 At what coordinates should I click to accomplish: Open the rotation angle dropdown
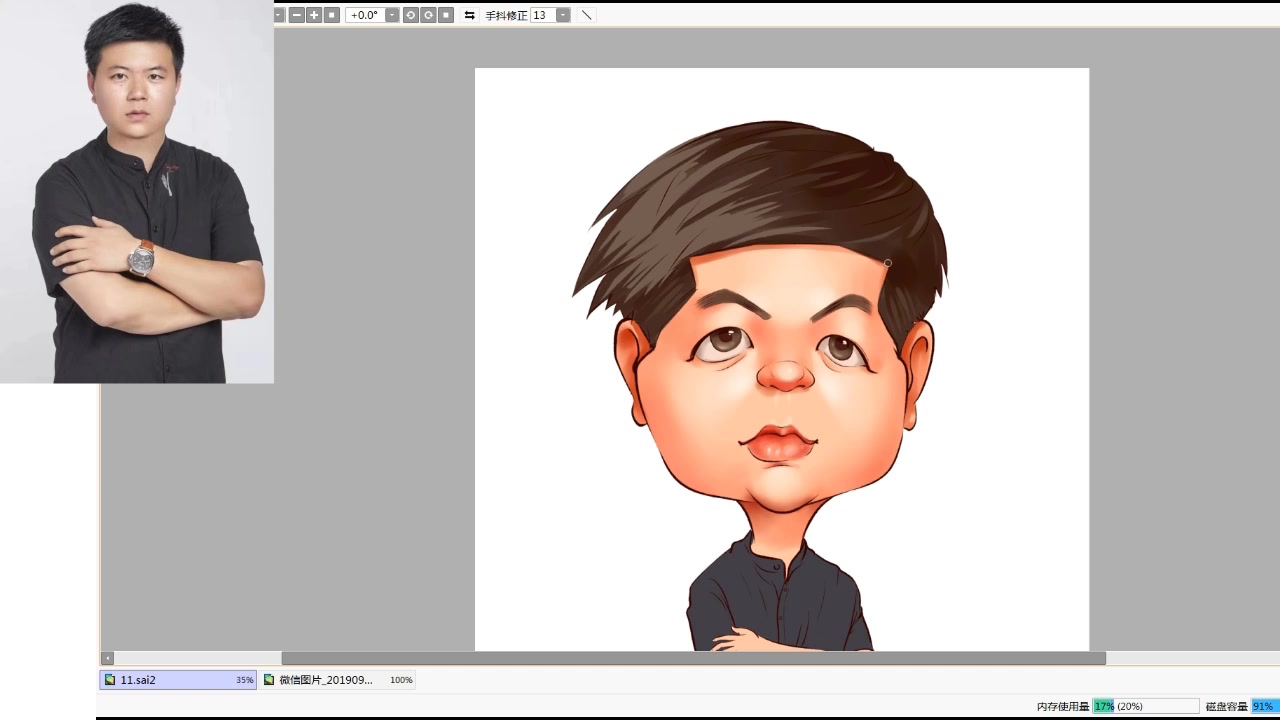coord(392,15)
